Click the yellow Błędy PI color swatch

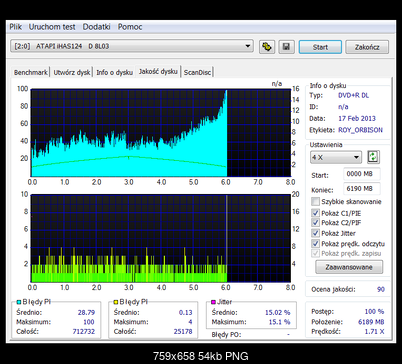[x=116, y=302]
